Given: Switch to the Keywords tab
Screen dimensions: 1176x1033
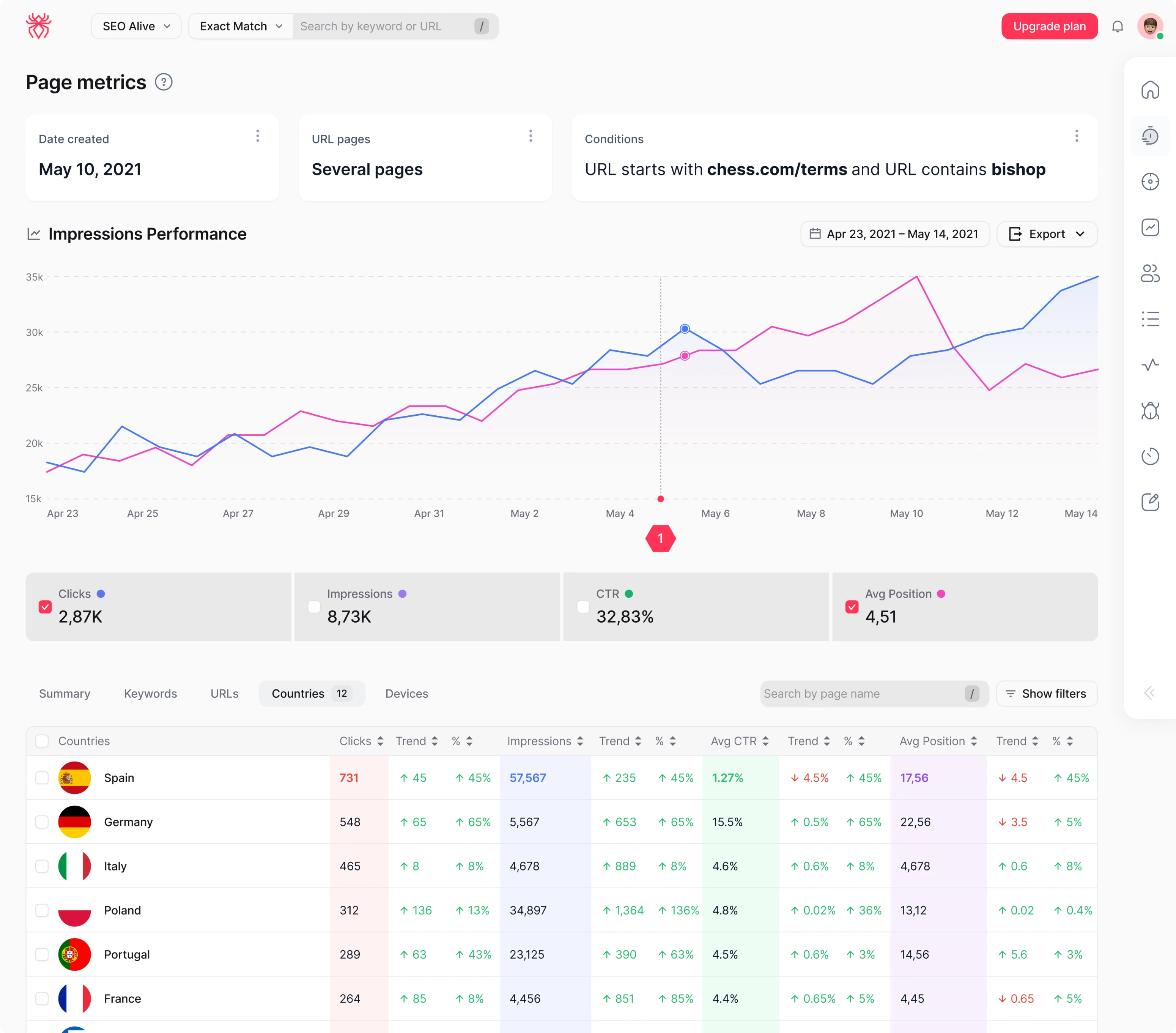Looking at the screenshot, I should pos(150,694).
